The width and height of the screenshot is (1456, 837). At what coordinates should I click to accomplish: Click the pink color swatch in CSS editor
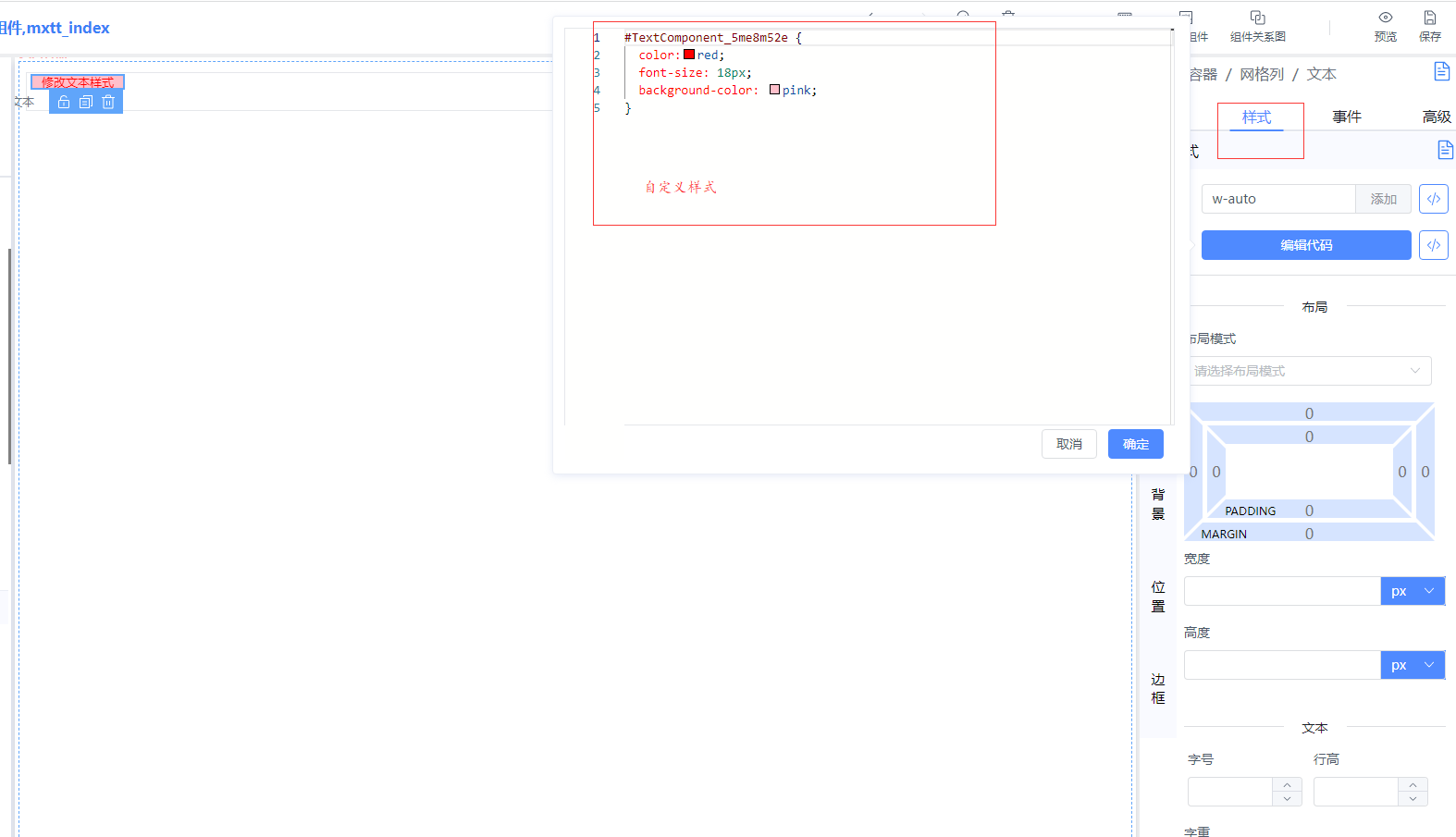[775, 90]
